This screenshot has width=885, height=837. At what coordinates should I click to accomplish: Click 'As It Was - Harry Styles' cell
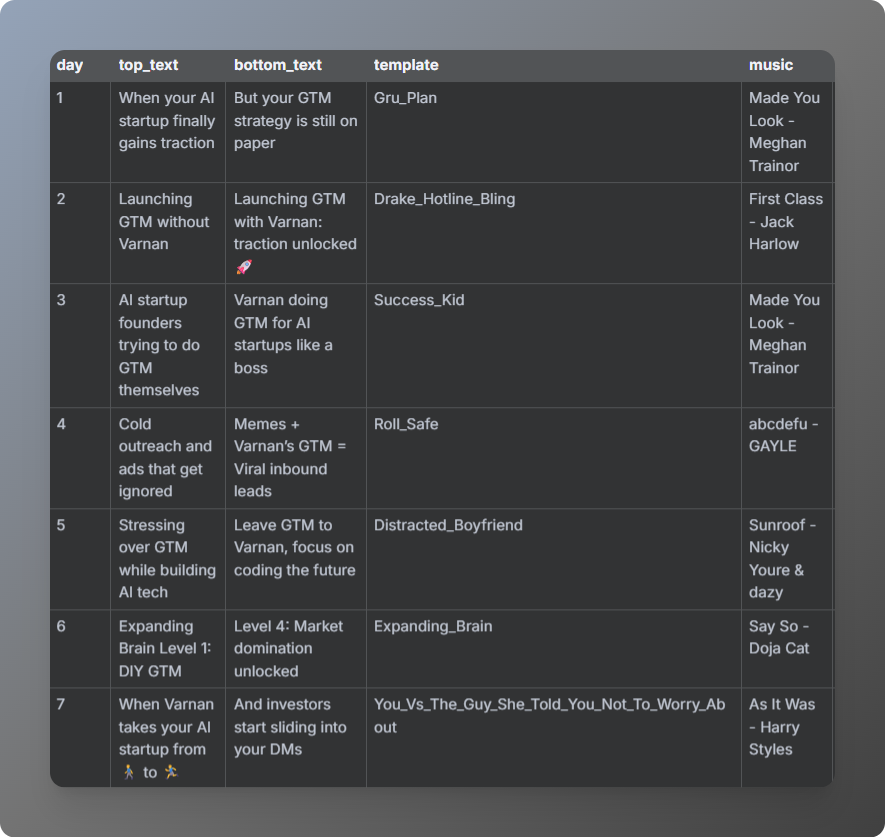pyautogui.click(x=787, y=738)
